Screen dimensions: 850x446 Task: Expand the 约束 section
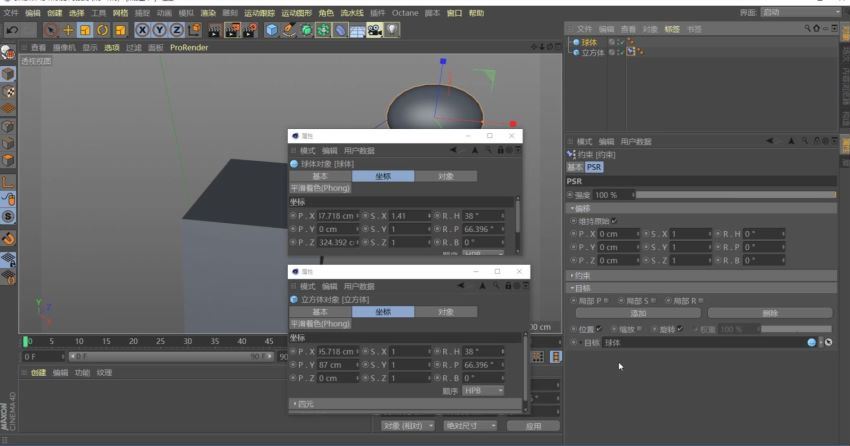click(x=701, y=276)
